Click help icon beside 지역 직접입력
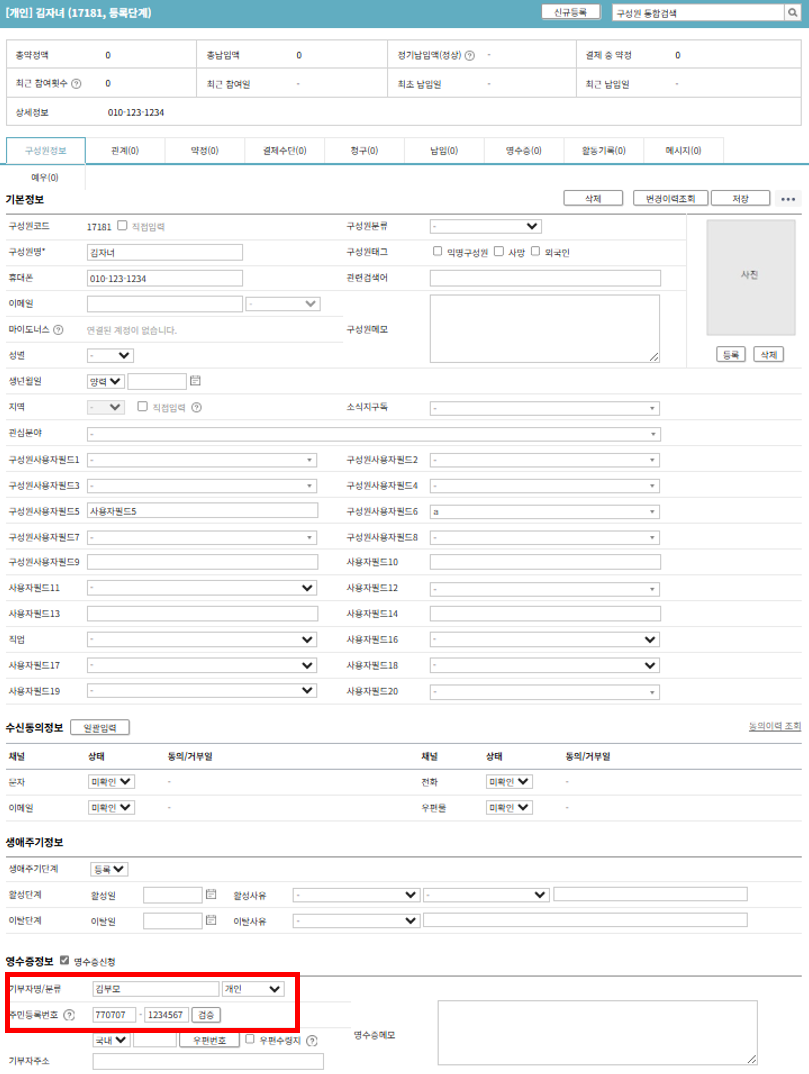 coord(197,407)
